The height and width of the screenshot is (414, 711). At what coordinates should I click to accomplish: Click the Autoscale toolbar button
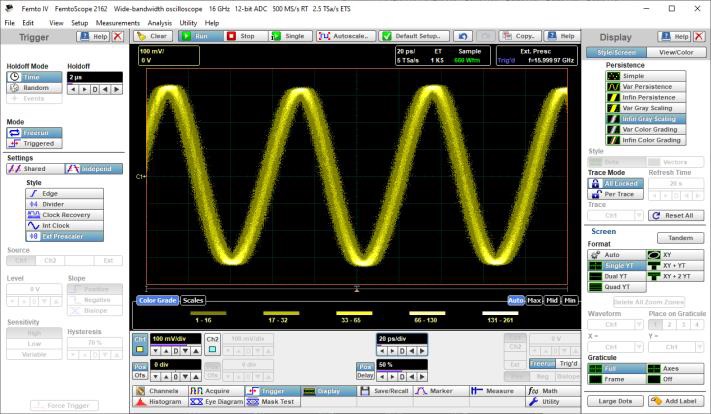point(343,36)
